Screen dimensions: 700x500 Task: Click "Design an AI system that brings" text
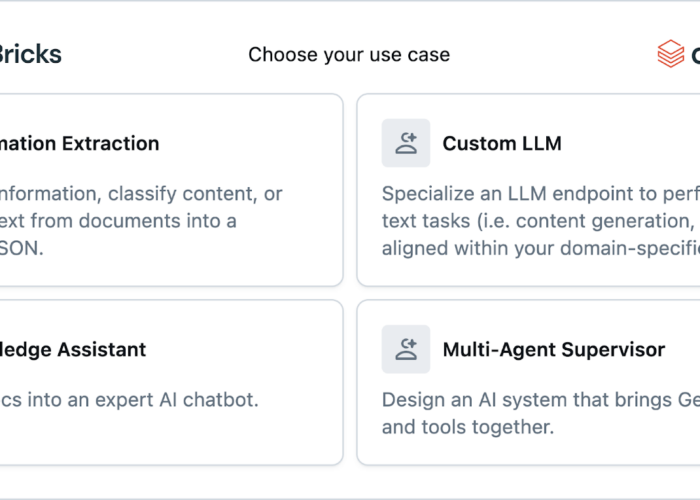click(x=541, y=400)
